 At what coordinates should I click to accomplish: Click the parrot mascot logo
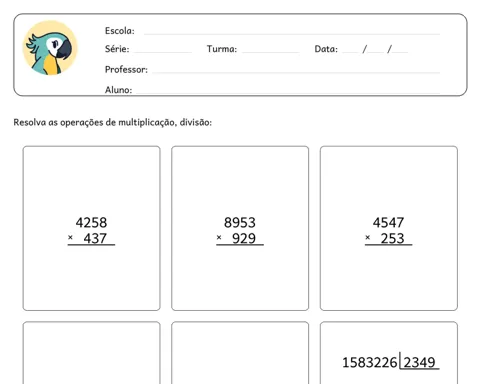(x=50, y=48)
